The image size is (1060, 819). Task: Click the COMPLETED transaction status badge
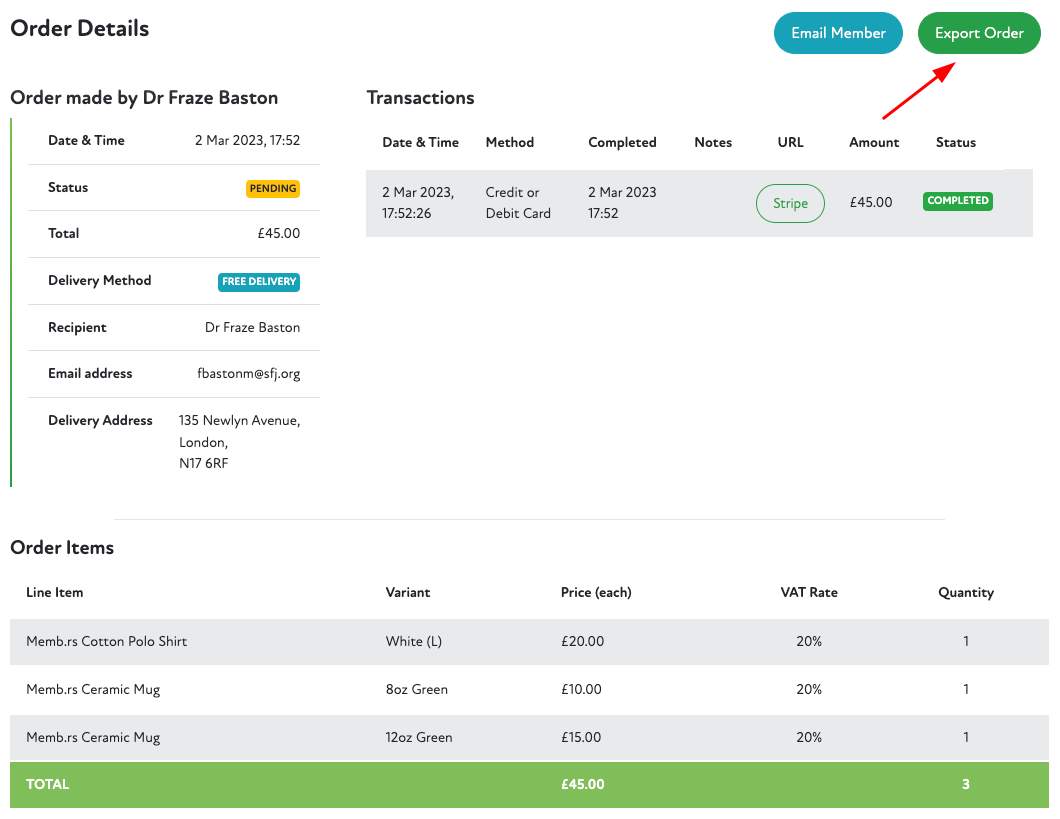pyautogui.click(x=957, y=201)
